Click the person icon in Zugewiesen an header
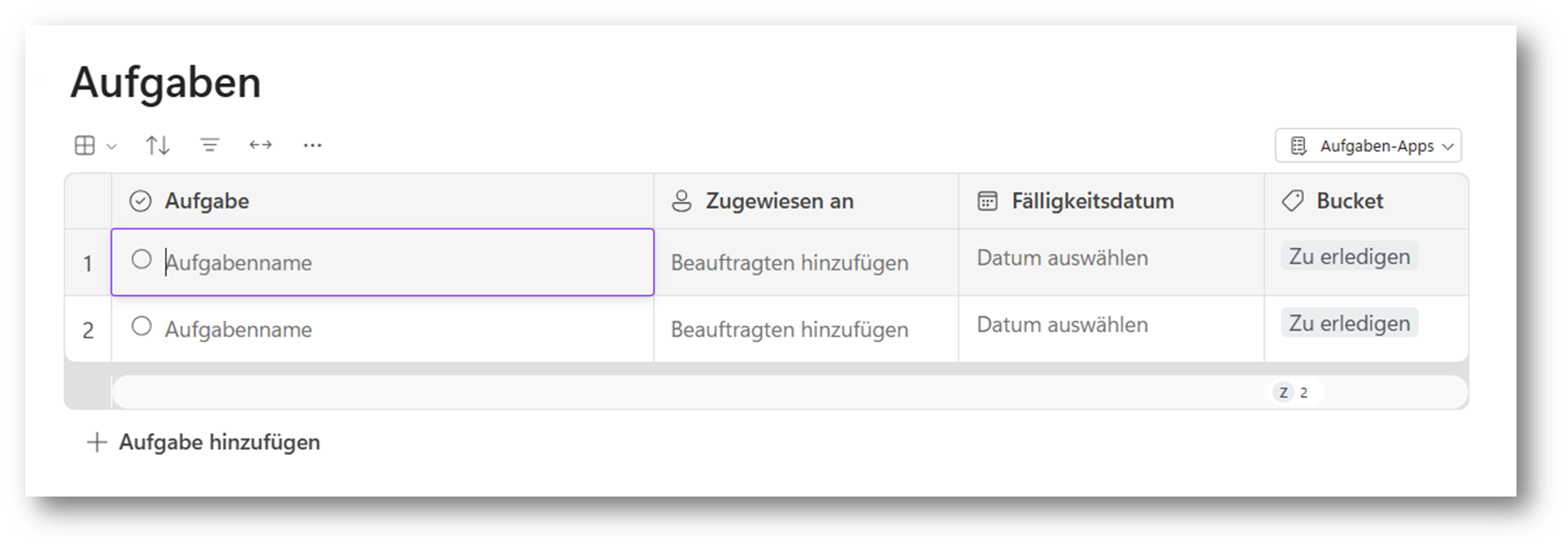This screenshot has width=1568, height=548. click(x=681, y=200)
